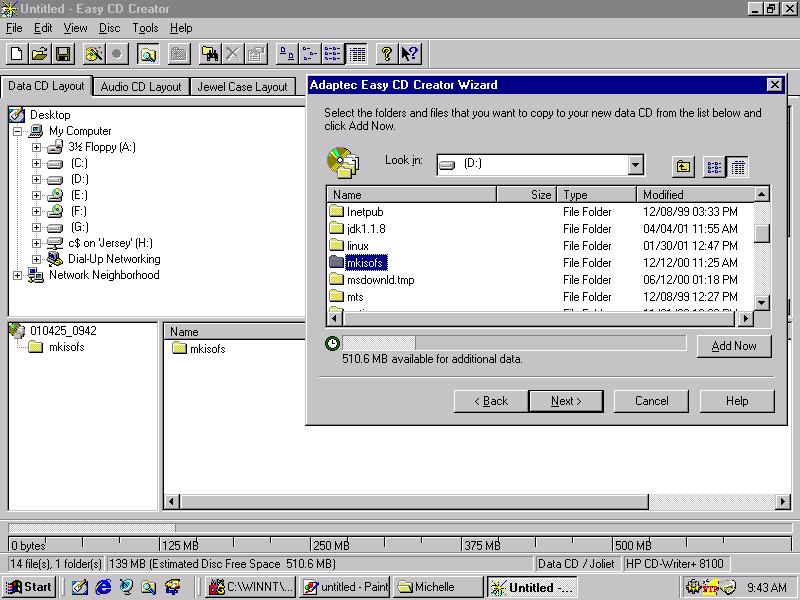Open Help Topics with the question mark icon
This screenshot has height=600, width=800.
click(x=386, y=54)
